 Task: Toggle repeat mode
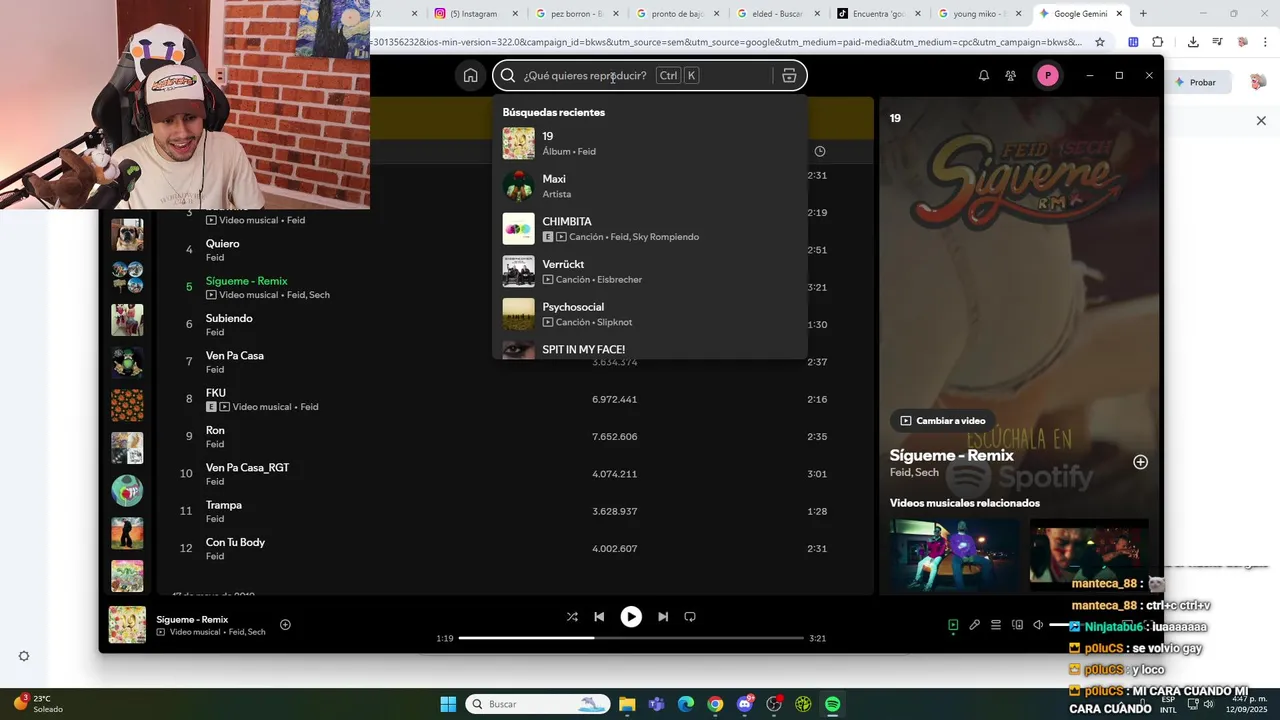pos(690,617)
